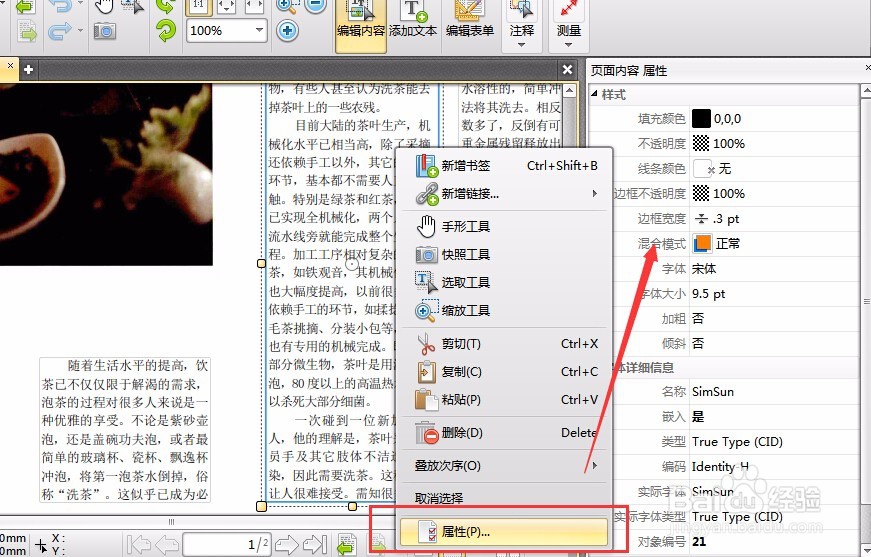Choose 粘贴(P) in the context menu

506,399
